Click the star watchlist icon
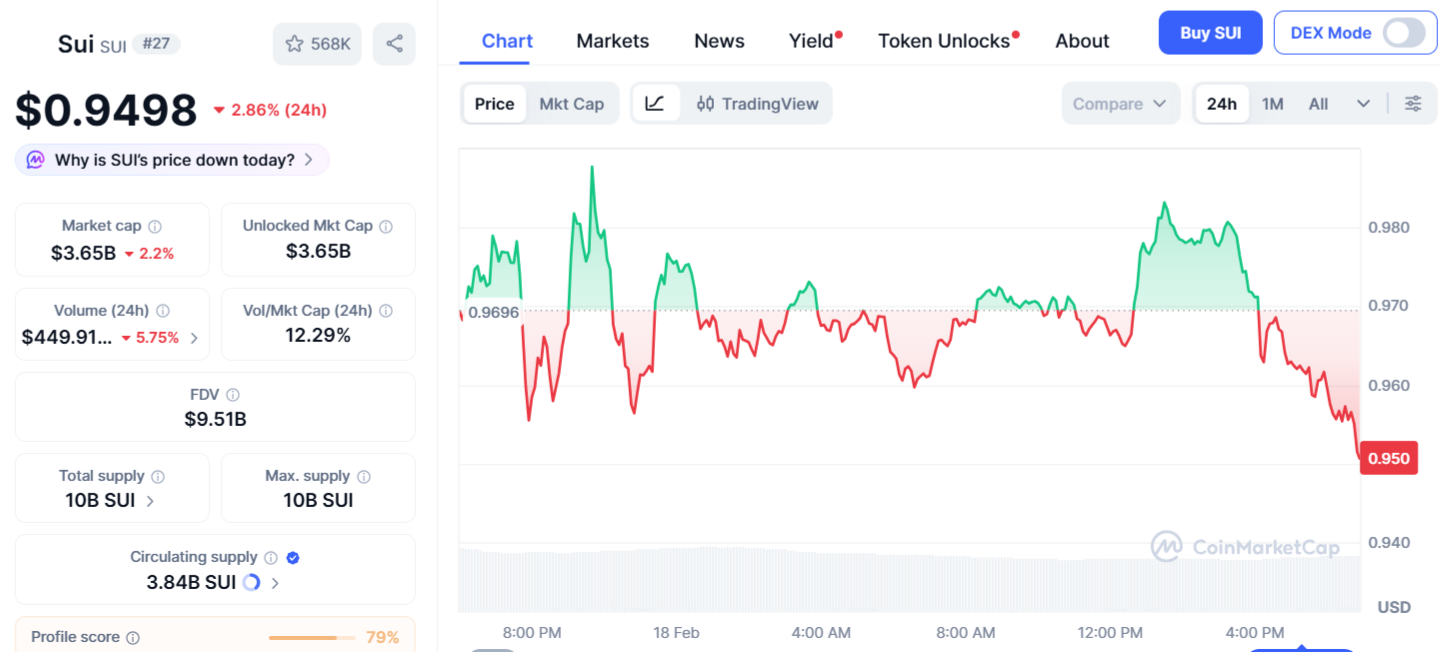 click(294, 44)
